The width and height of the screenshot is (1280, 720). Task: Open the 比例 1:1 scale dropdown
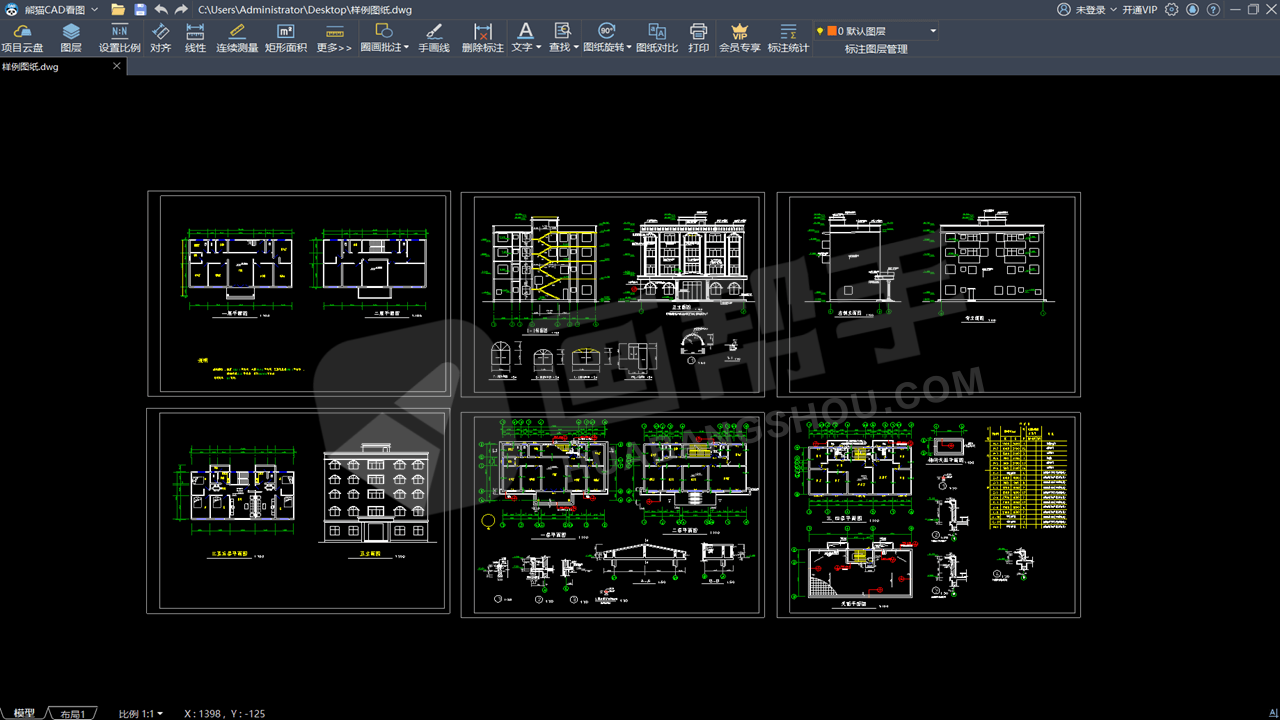coord(141,713)
